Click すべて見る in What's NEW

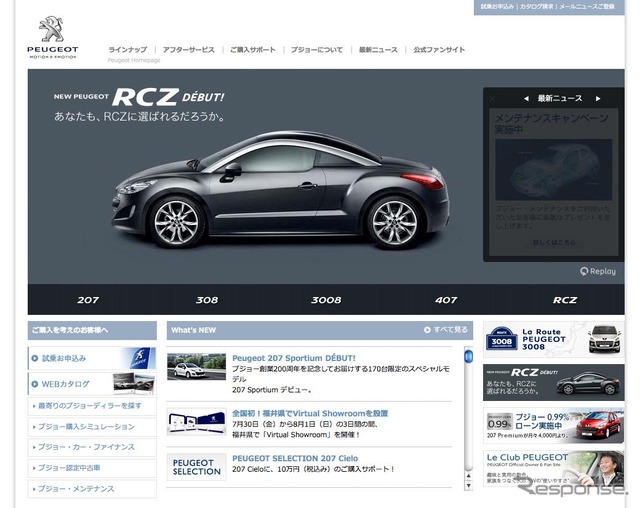click(x=446, y=329)
